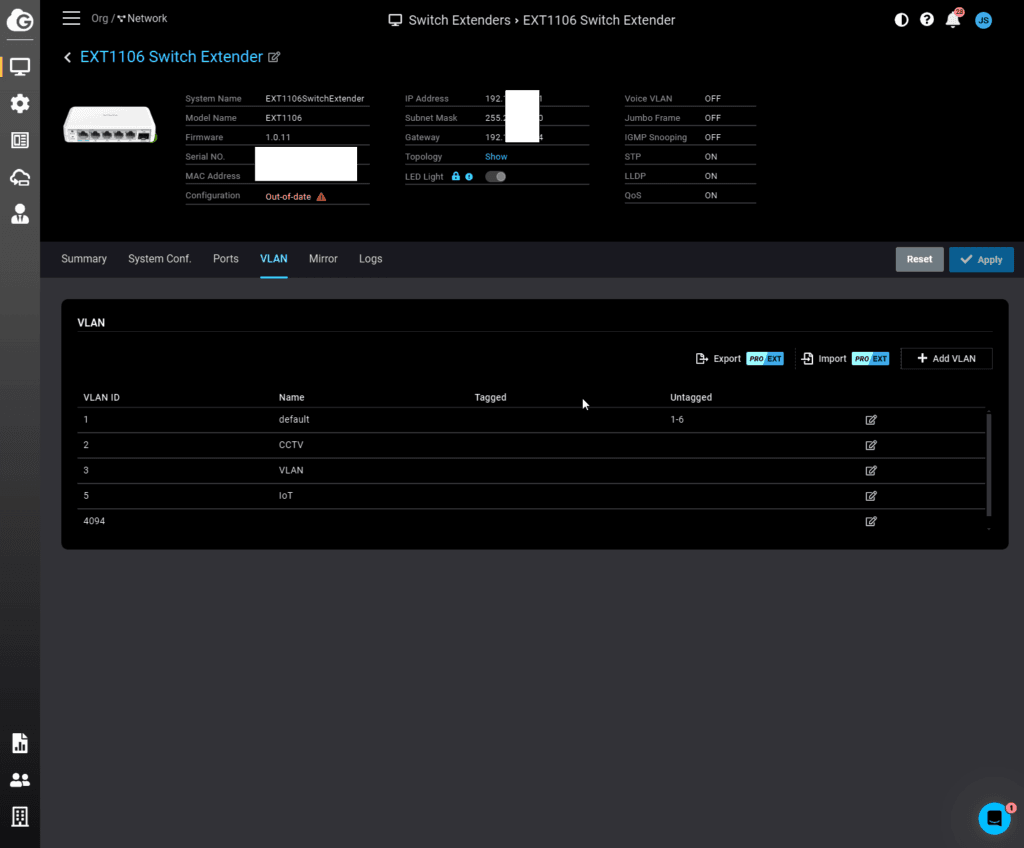Image resolution: width=1024 pixels, height=848 pixels.
Task: Edit the IoT VLAN row
Action: click(871, 496)
